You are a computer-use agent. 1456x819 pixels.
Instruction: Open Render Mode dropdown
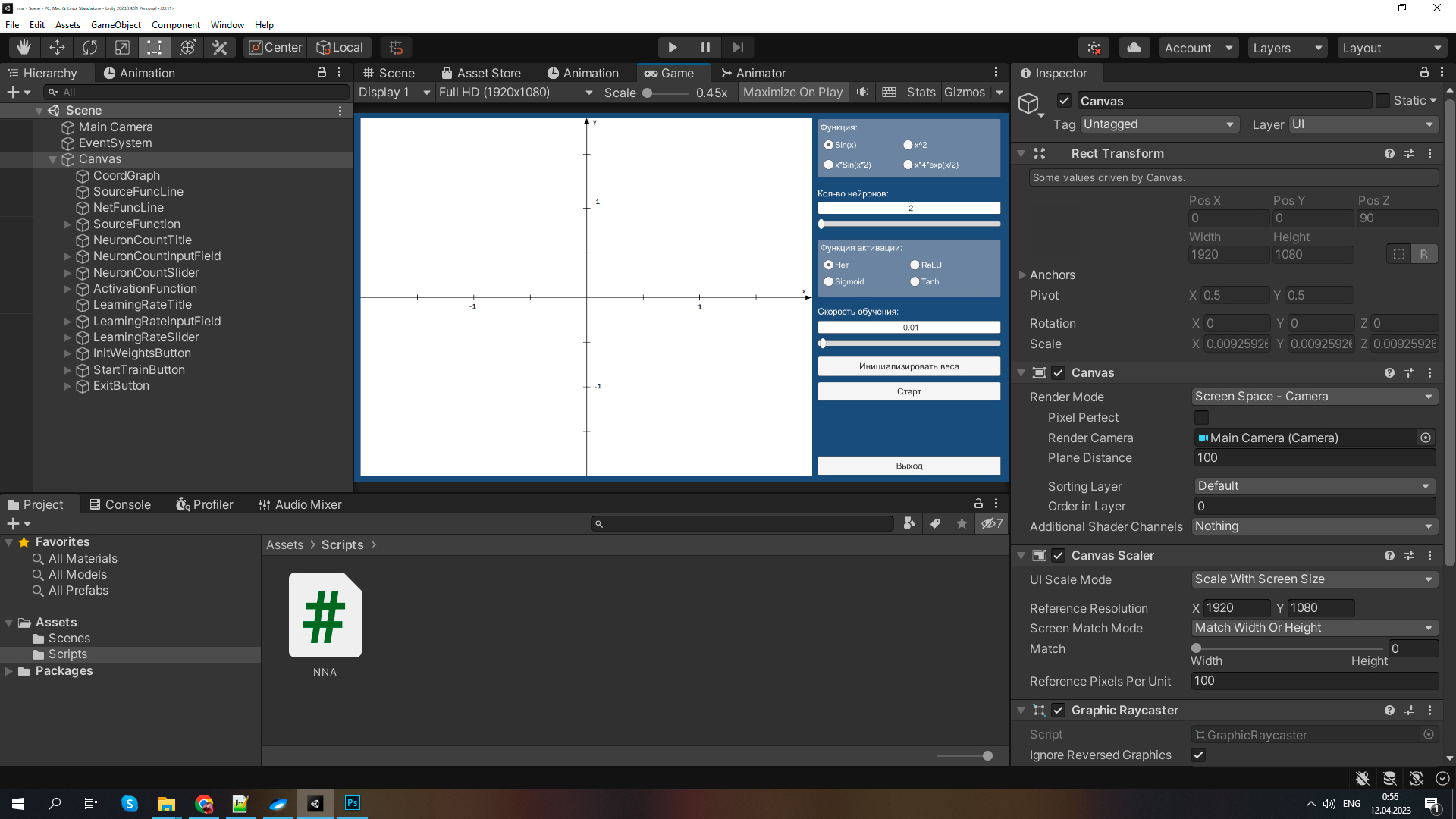point(1314,397)
